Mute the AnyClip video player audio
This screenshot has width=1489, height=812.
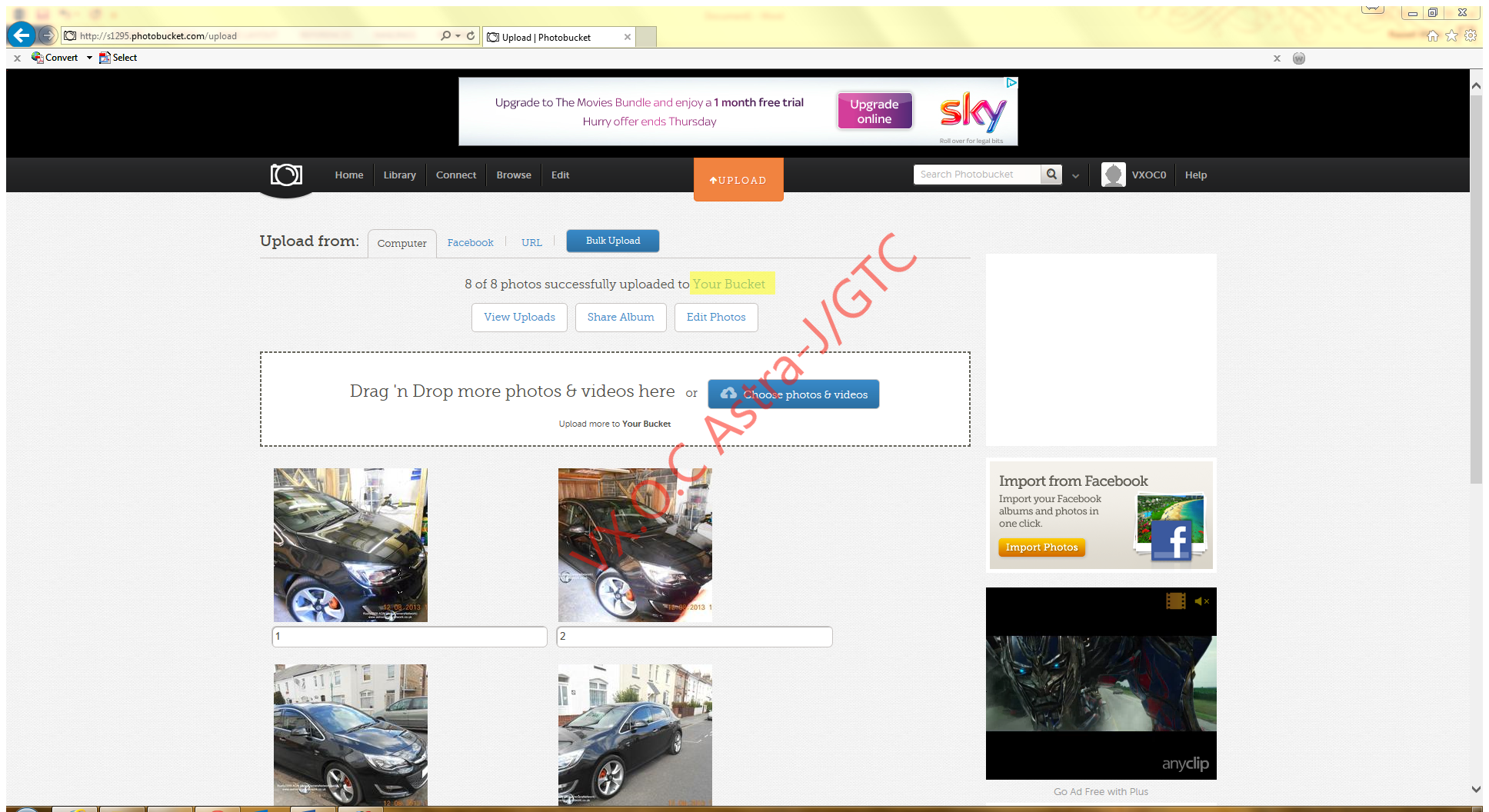click(x=1202, y=601)
